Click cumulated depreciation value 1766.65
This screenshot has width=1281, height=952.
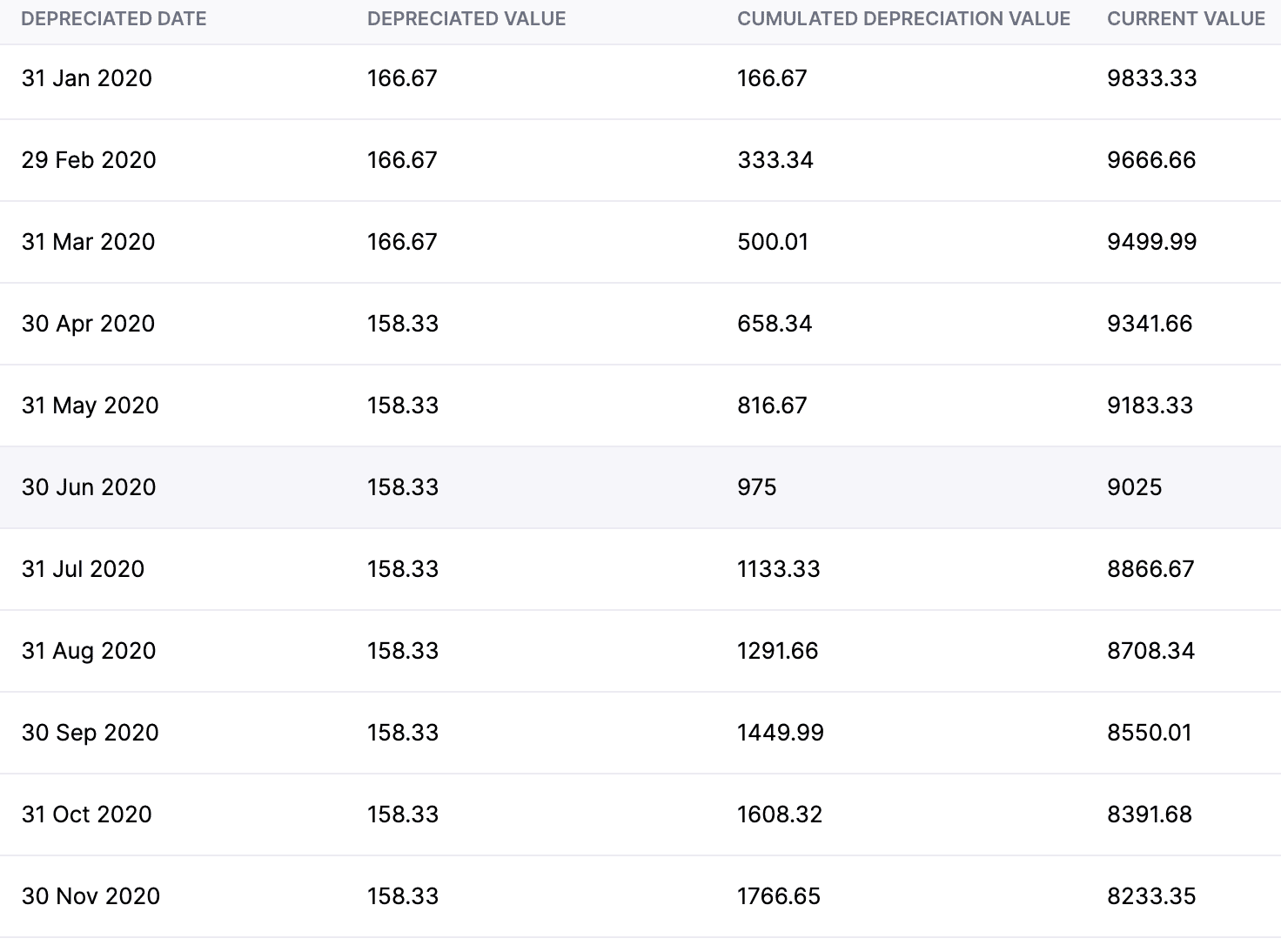(778, 896)
